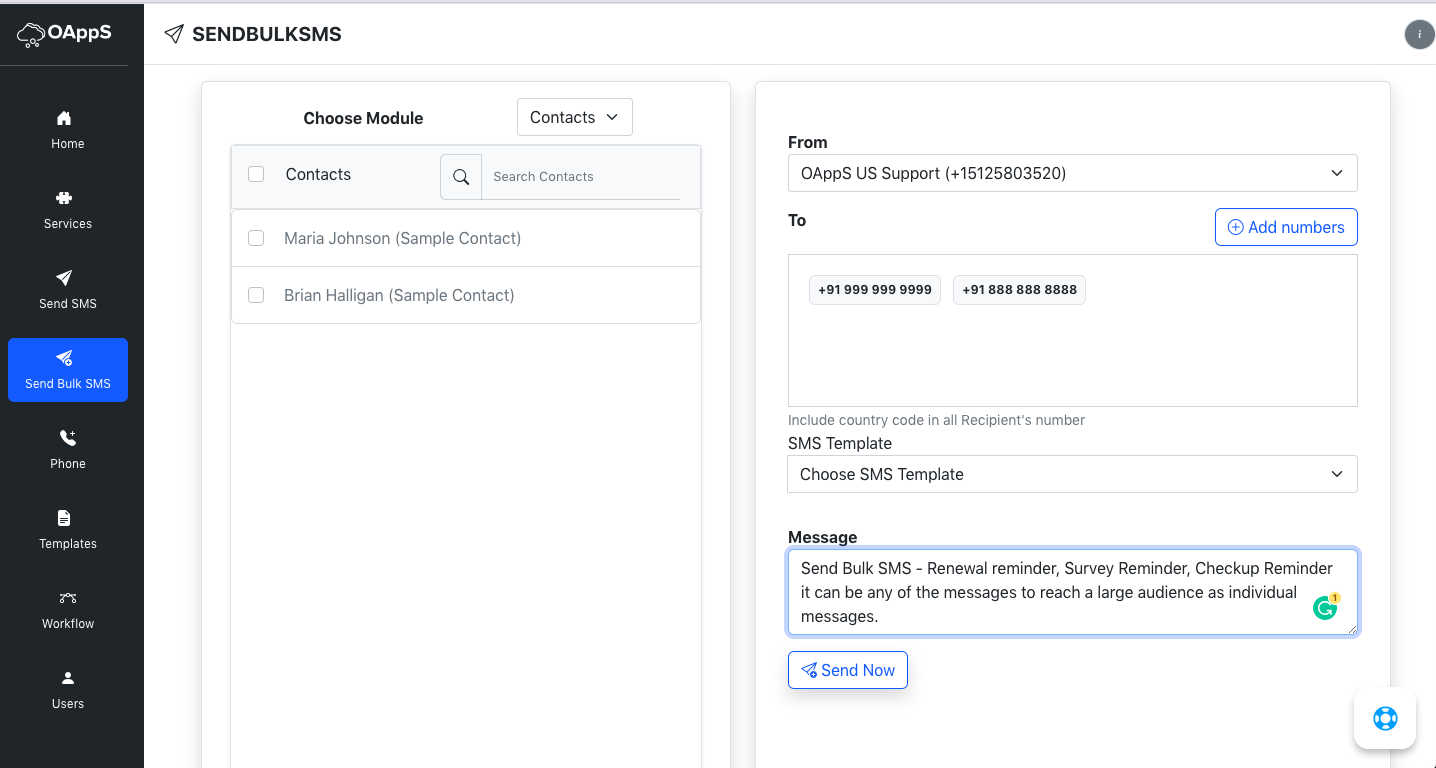1436x768 pixels.
Task: Click the search magnifier icon
Action: pyautogui.click(x=461, y=176)
